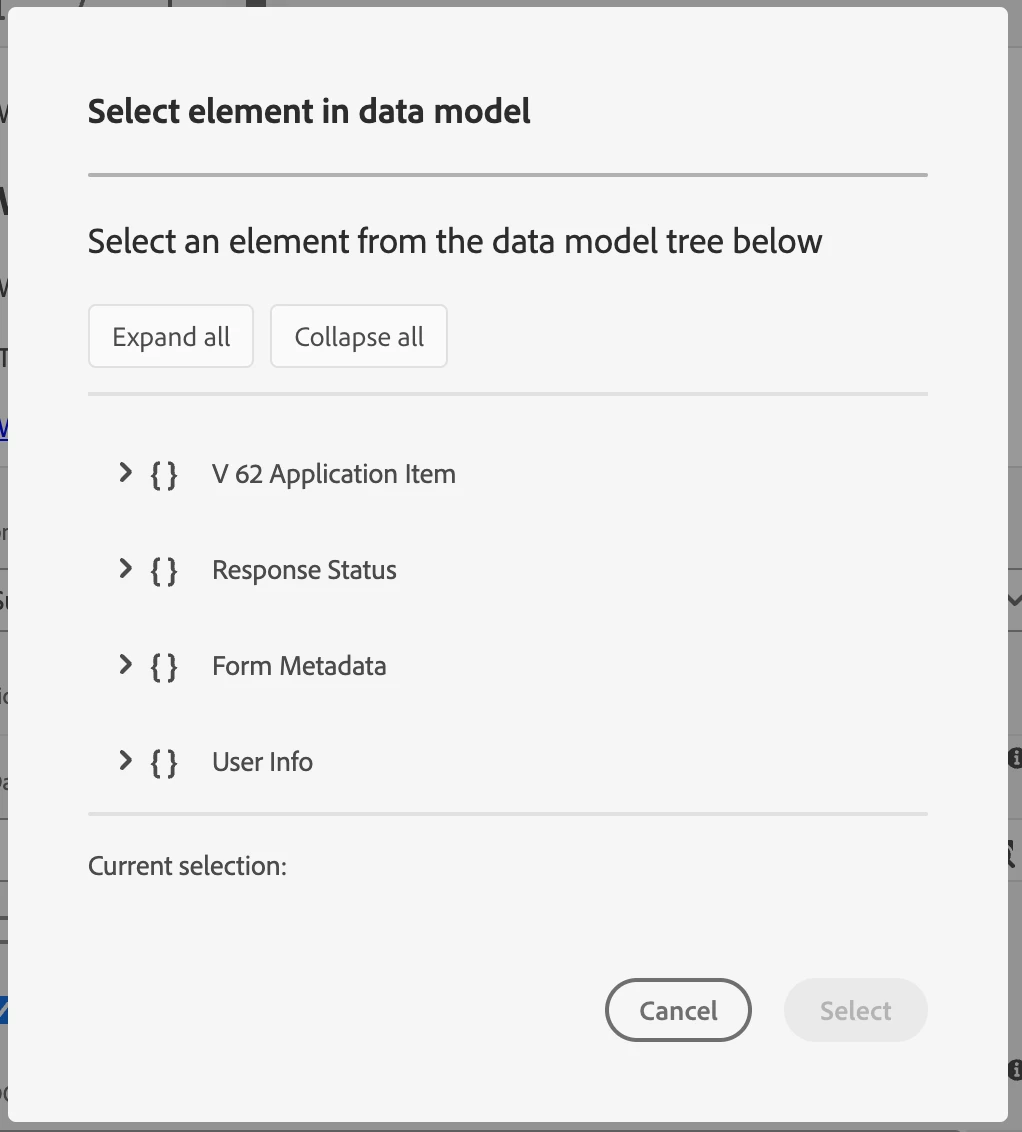The width and height of the screenshot is (1022, 1132).
Task: Select the Response Status element
Action: (304, 570)
